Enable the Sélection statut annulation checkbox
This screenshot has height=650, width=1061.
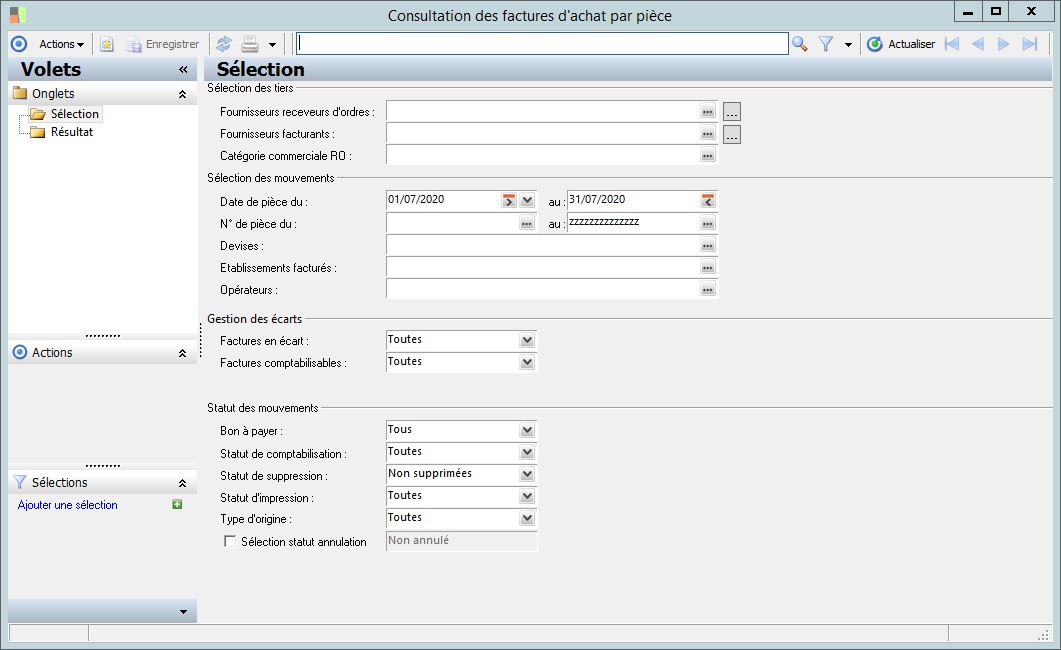point(231,541)
